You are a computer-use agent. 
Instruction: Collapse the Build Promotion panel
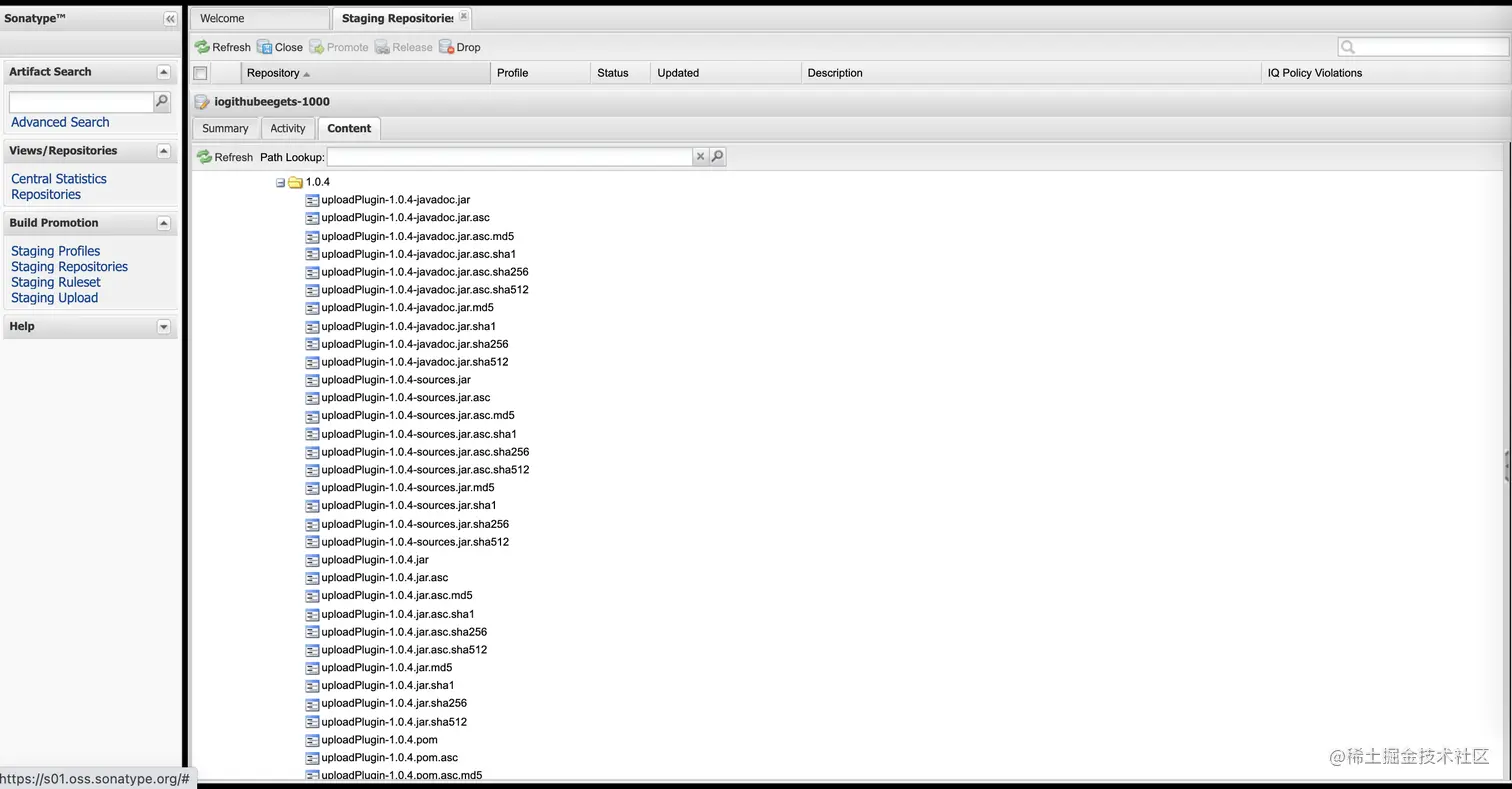tap(164, 223)
